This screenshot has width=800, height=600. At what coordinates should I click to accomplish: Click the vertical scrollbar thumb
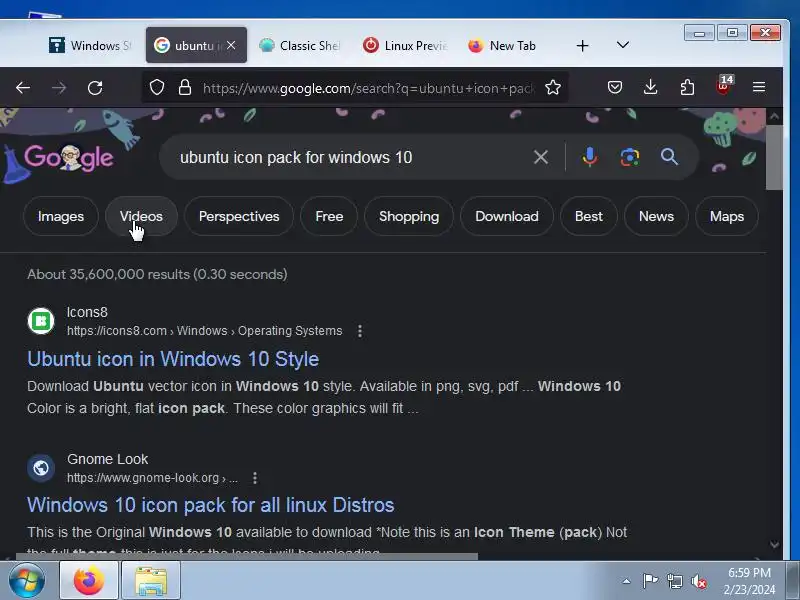pyautogui.click(x=774, y=157)
